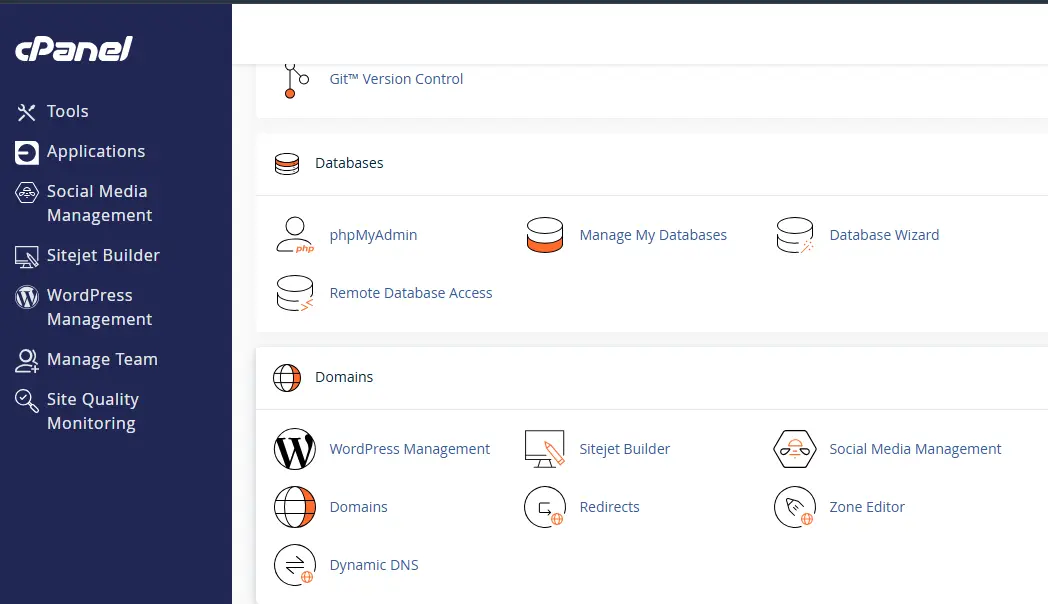Image resolution: width=1048 pixels, height=604 pixels.
Task: Click the Site Quality Monitoring magnifier icon
Action: point(27,401)
